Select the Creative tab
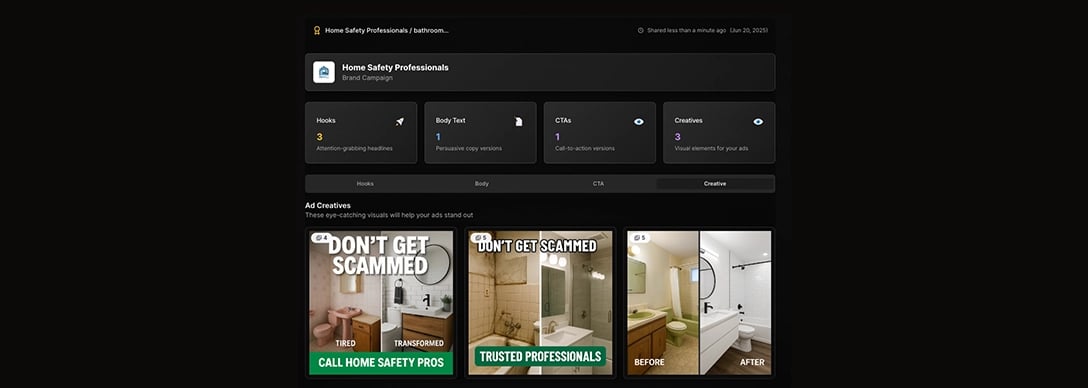 [x=715, y=184]
